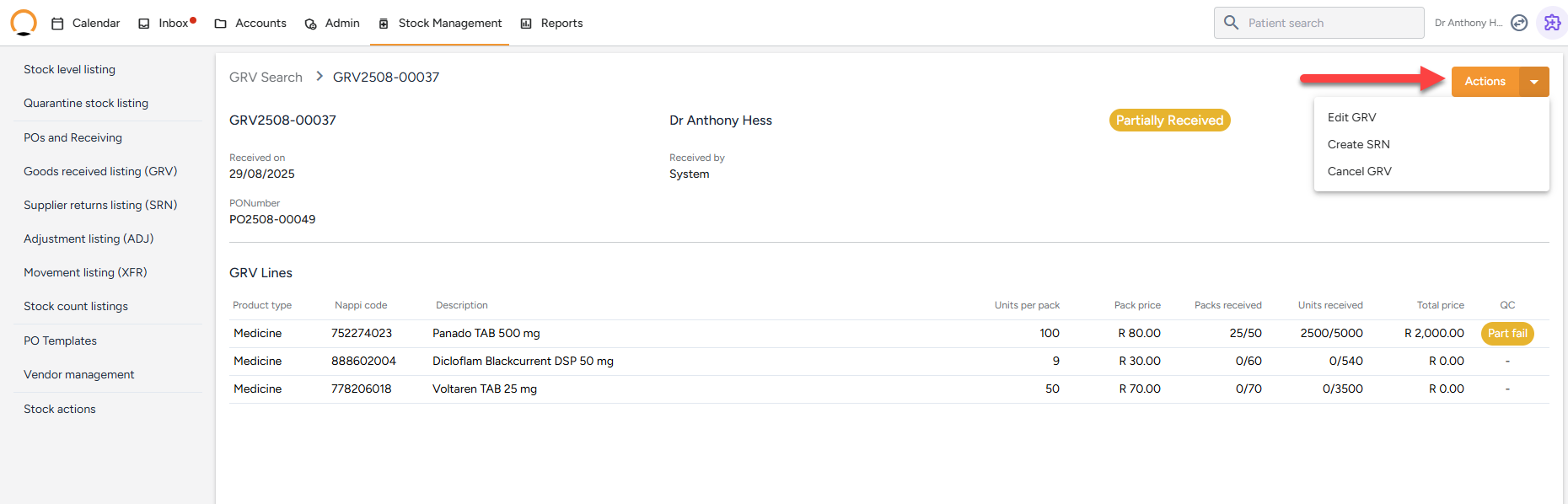Select the Panado TAB 500 mg description
The width and height of the screenshot is (1568, 504).
coord(486,333)
